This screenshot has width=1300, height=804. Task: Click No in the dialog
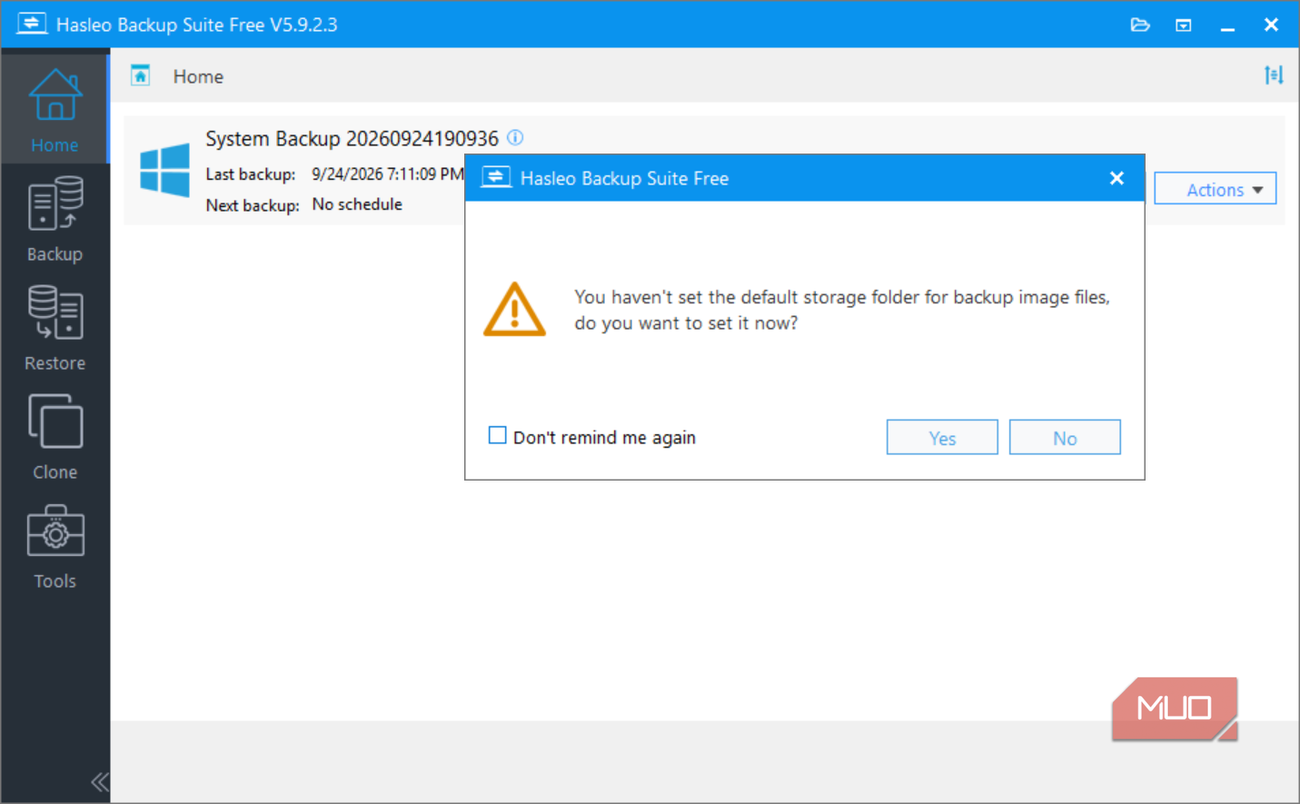1065,438
